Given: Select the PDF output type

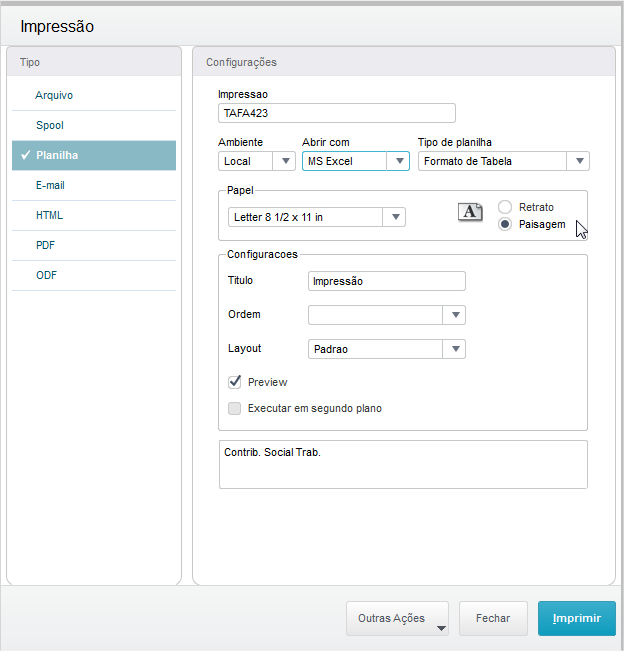Looking at the screenshot, I should [46, 244].
